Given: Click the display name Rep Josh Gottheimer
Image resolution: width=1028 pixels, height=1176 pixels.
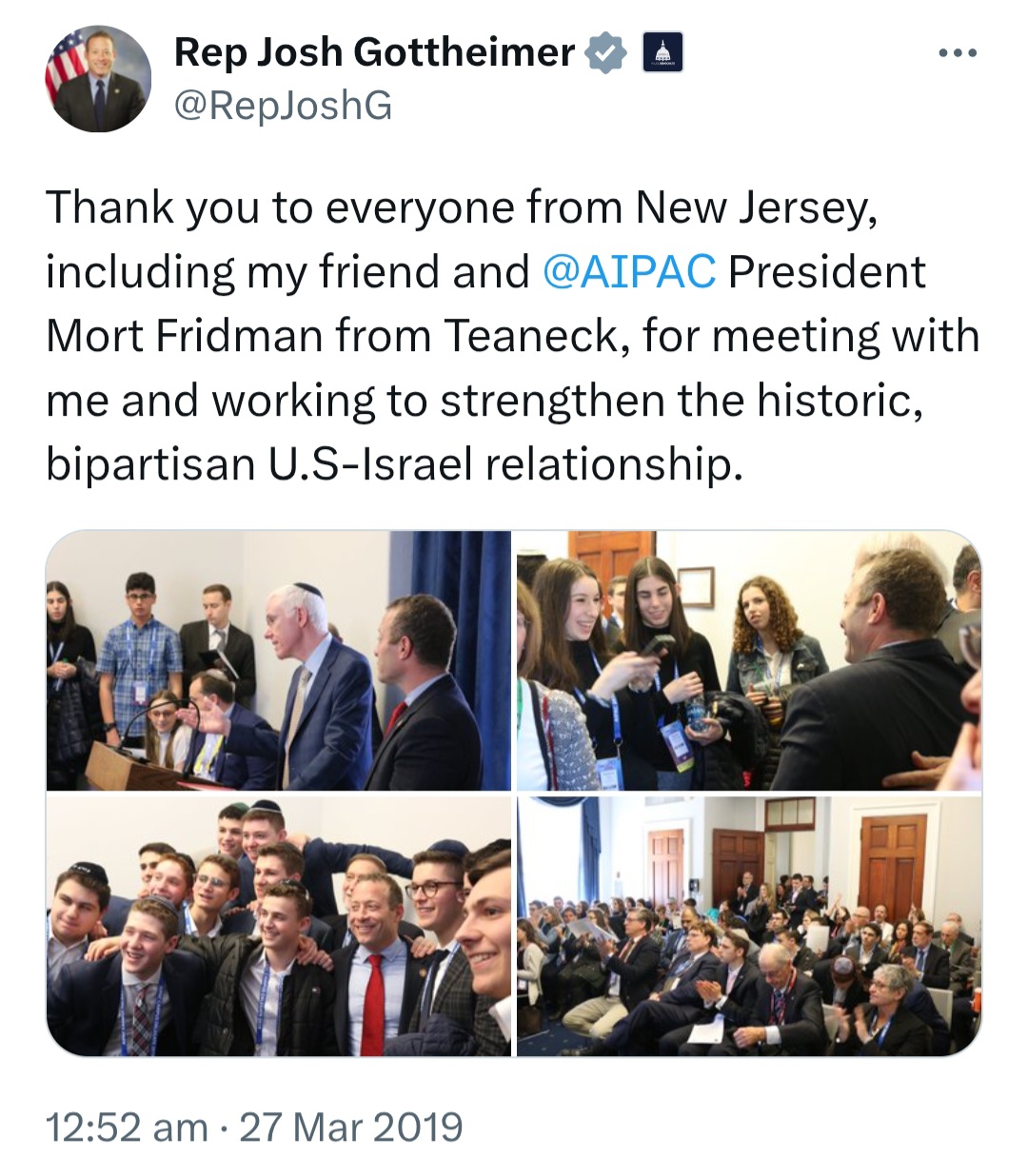Looking at the screenshot, I should (375, 52).
